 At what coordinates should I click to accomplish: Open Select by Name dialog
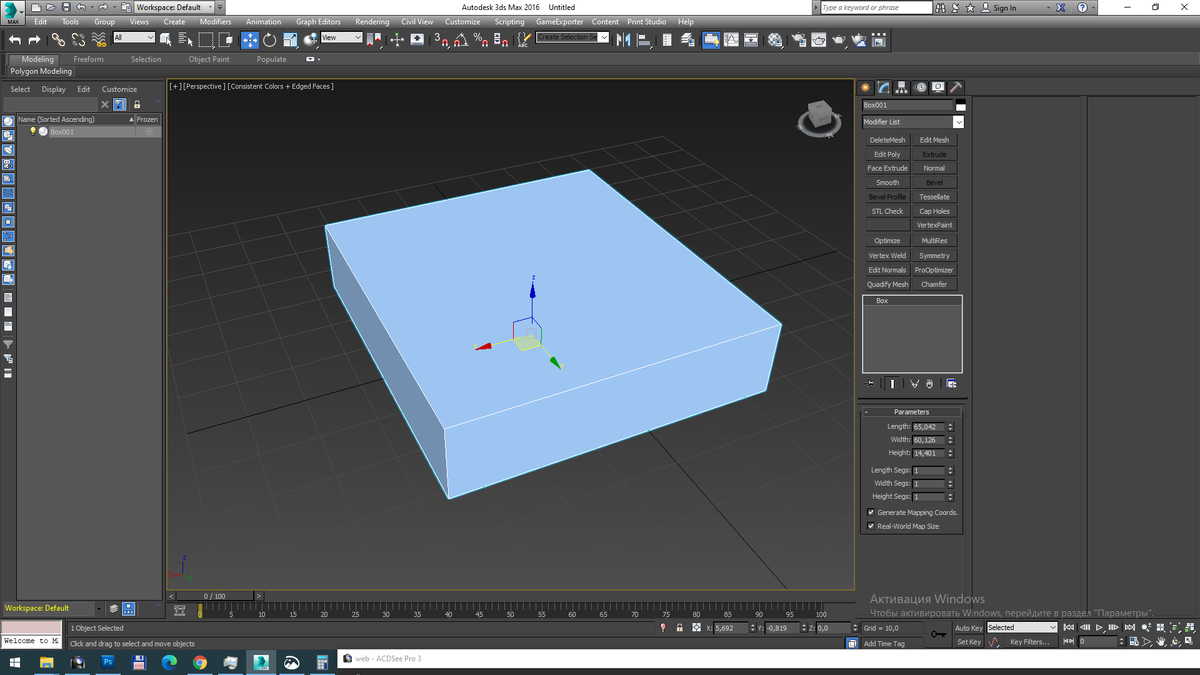coord(186,39)
